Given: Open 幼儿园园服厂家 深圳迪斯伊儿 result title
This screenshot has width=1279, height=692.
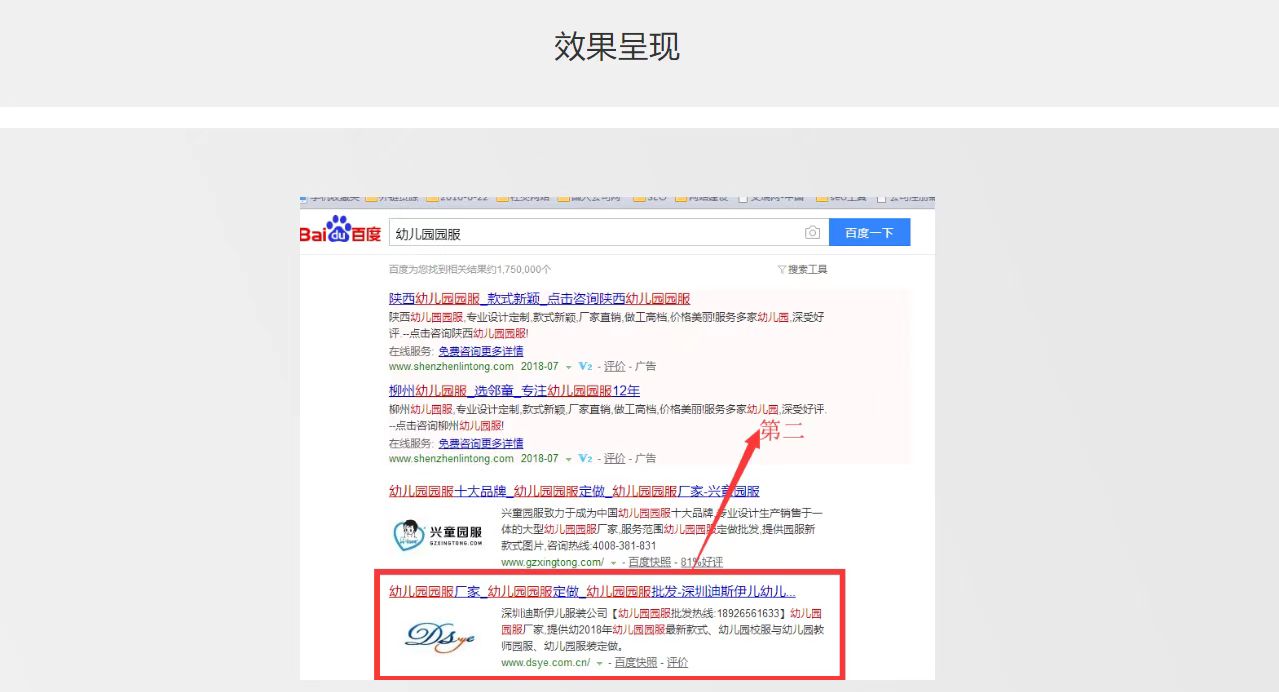Looking at the screenshot, I should [592, 591].
